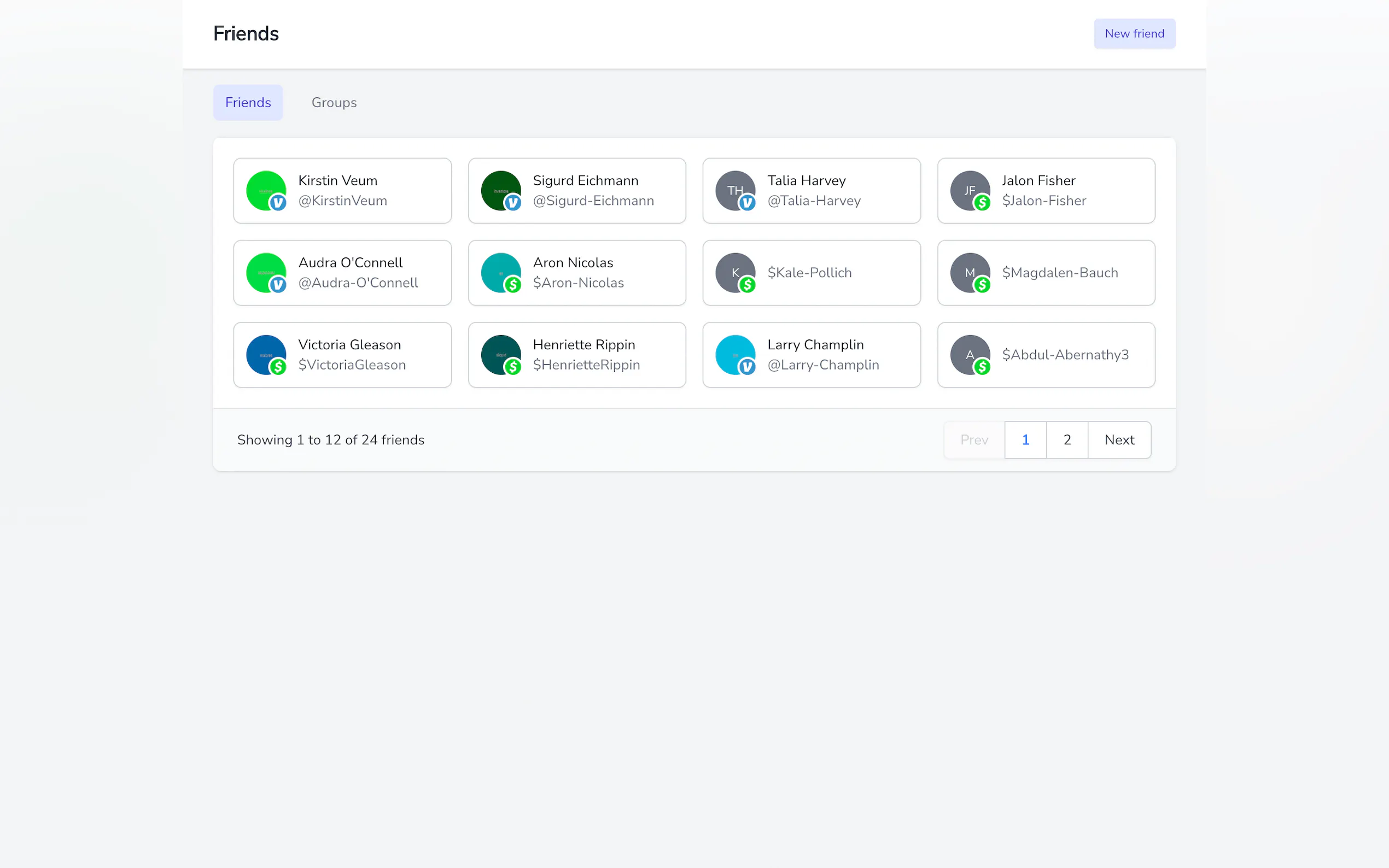Select page 1 in pagination
The height and width of the screenshot is (868, 1389).
[x=1025, y=440]
